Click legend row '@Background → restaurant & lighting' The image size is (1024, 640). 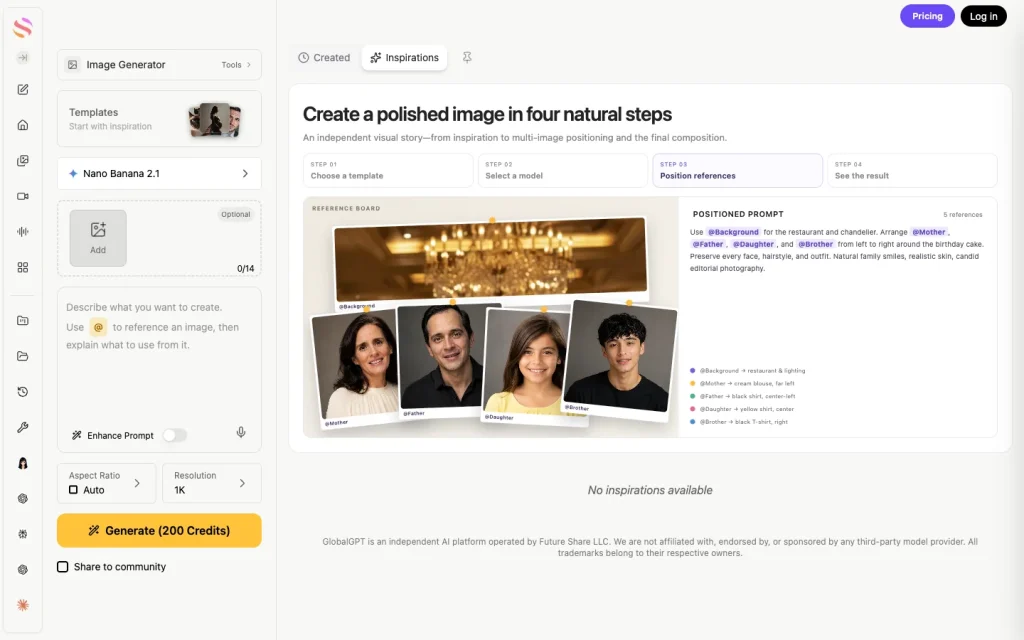point(748,371)
